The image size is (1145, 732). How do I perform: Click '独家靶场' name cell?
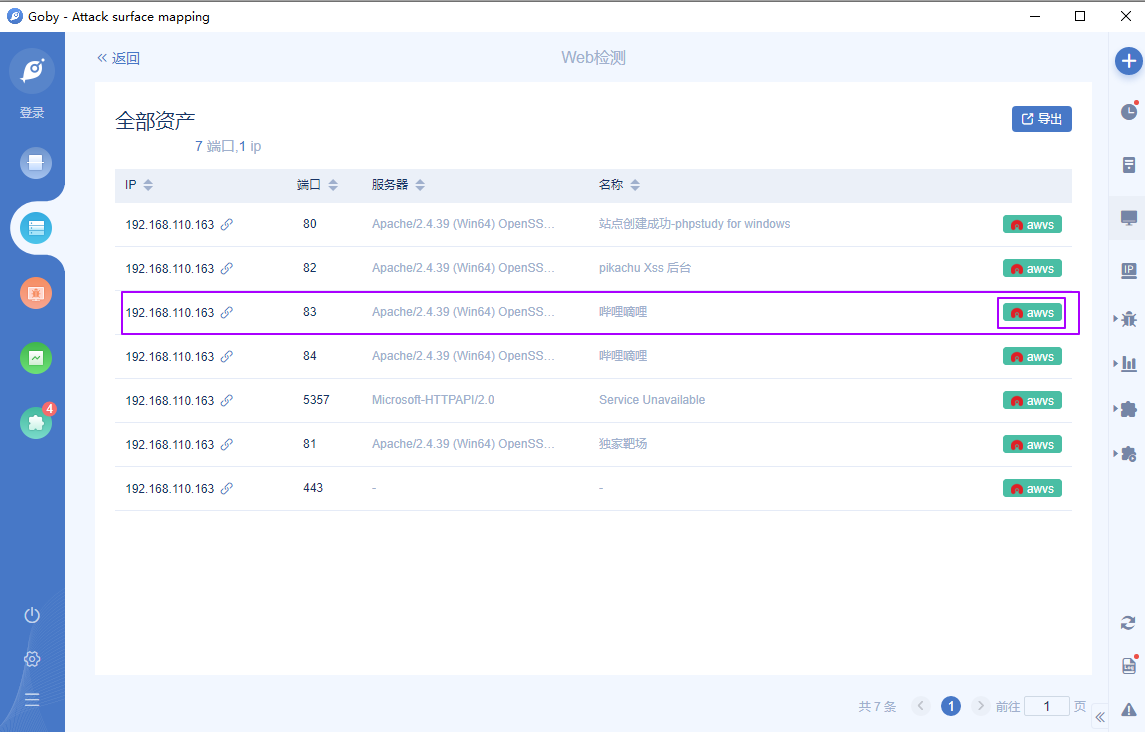[623, 443]
